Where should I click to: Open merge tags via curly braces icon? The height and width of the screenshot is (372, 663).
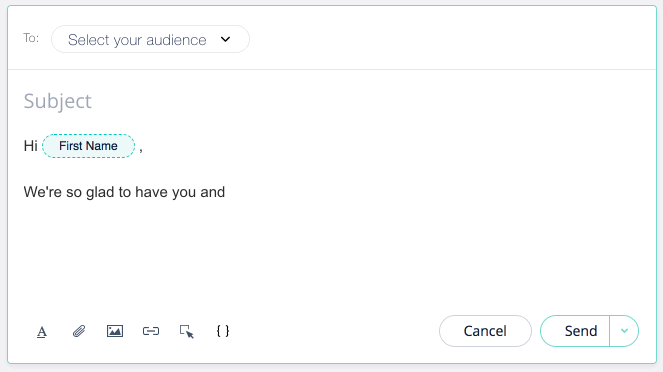223,331
